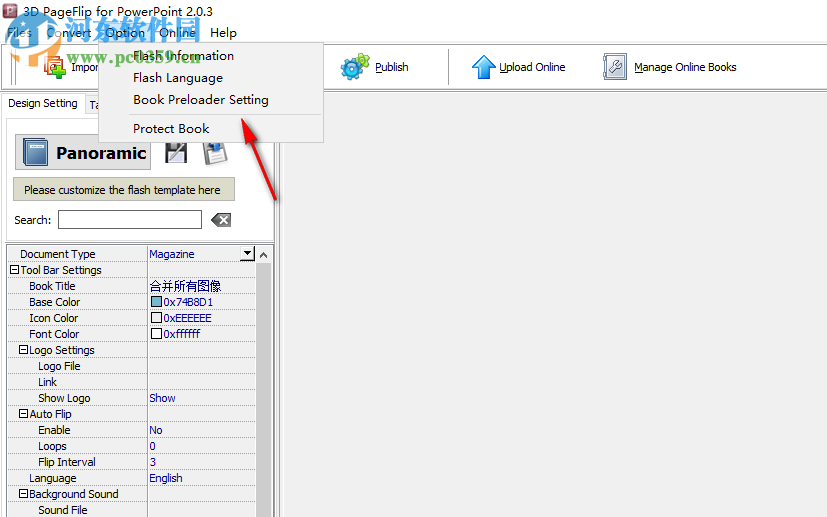Image resolution: width=827 pixels, height=517 pixels.
Task: Open the Help menu
Action: coord(223,33)
